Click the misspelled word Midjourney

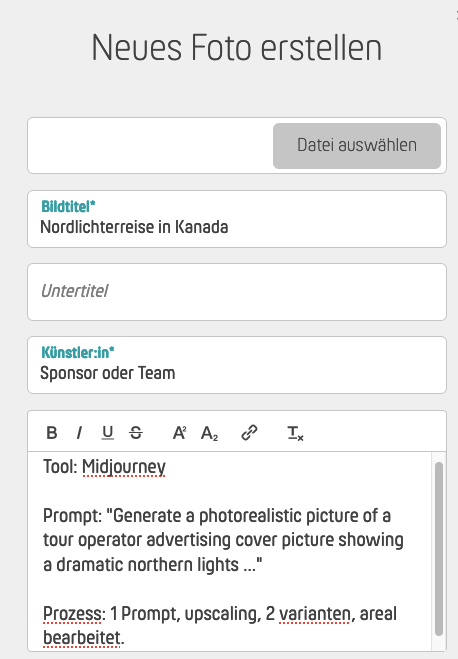124,467
